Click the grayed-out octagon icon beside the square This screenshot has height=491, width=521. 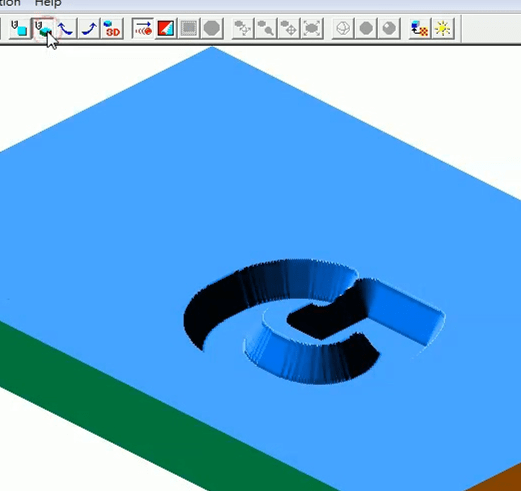pos(212,28)
